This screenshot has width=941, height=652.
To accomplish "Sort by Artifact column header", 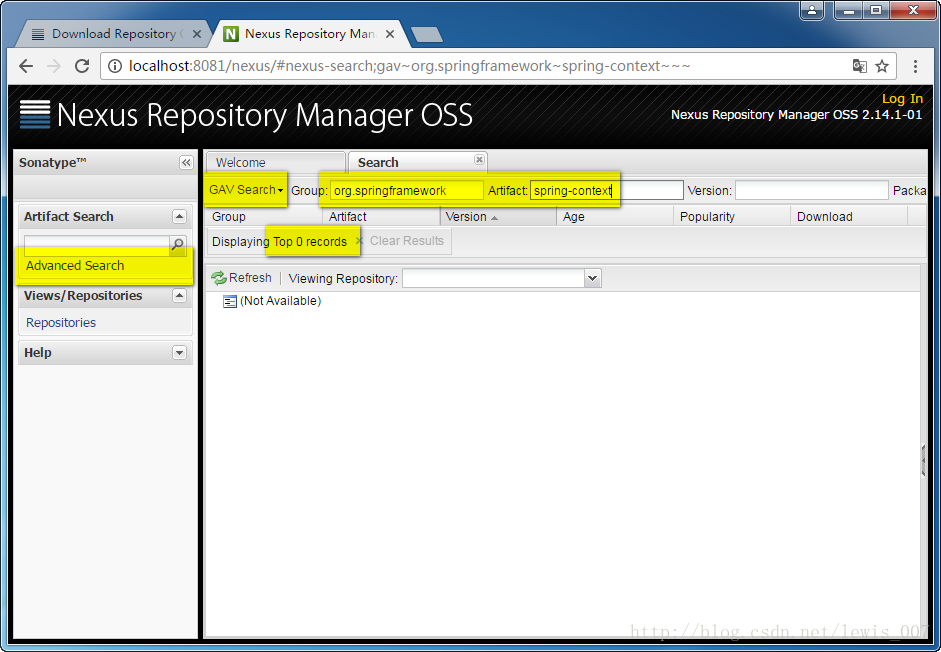I will [380, 217].
